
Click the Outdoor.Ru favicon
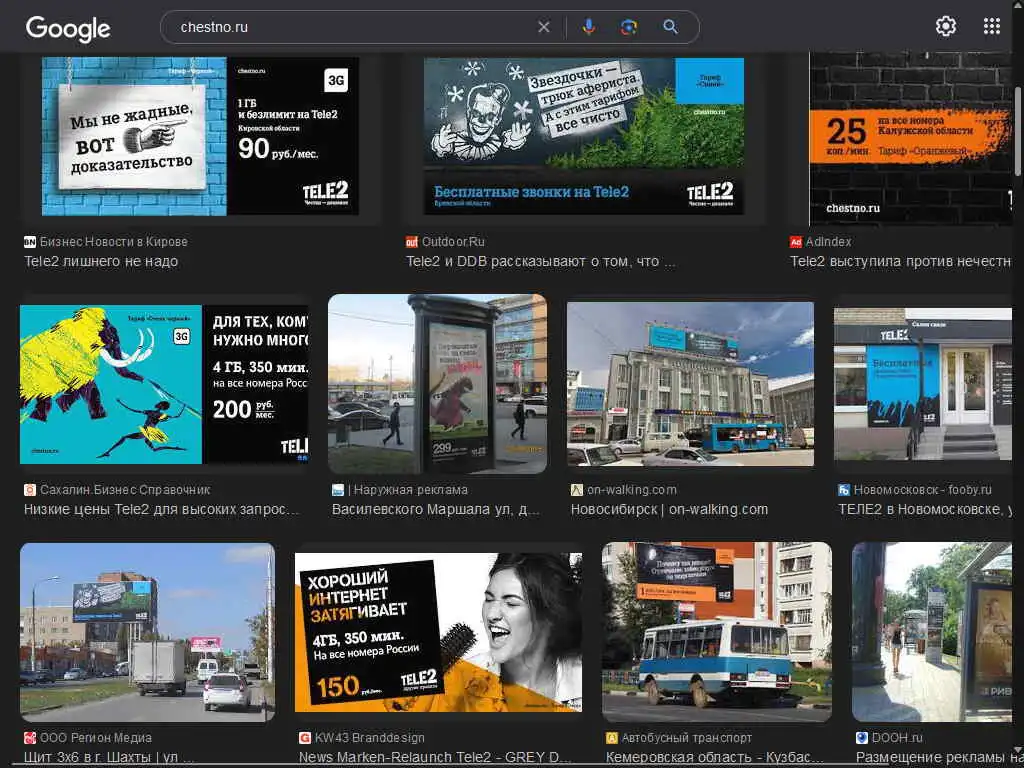coord(411,242)
